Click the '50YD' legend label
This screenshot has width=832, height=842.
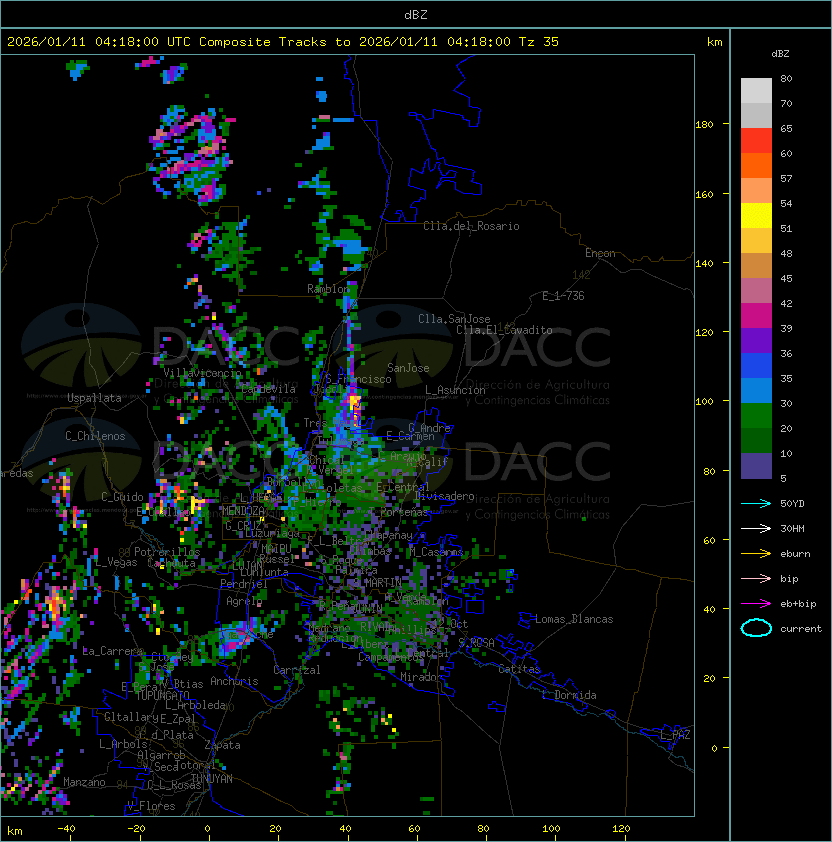click(792, 503)
